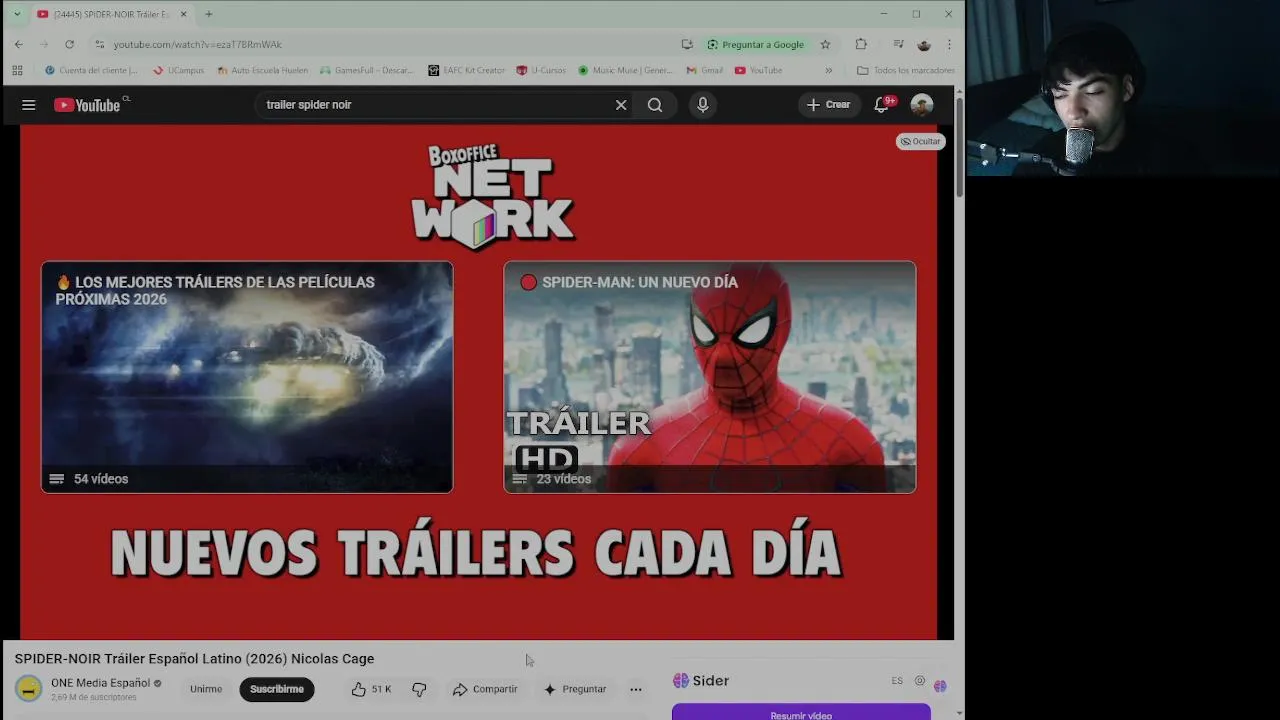Like the video (51 K)
This screenshot has width=1280, height=720.
pyautogui.click(x=371, y=689)
